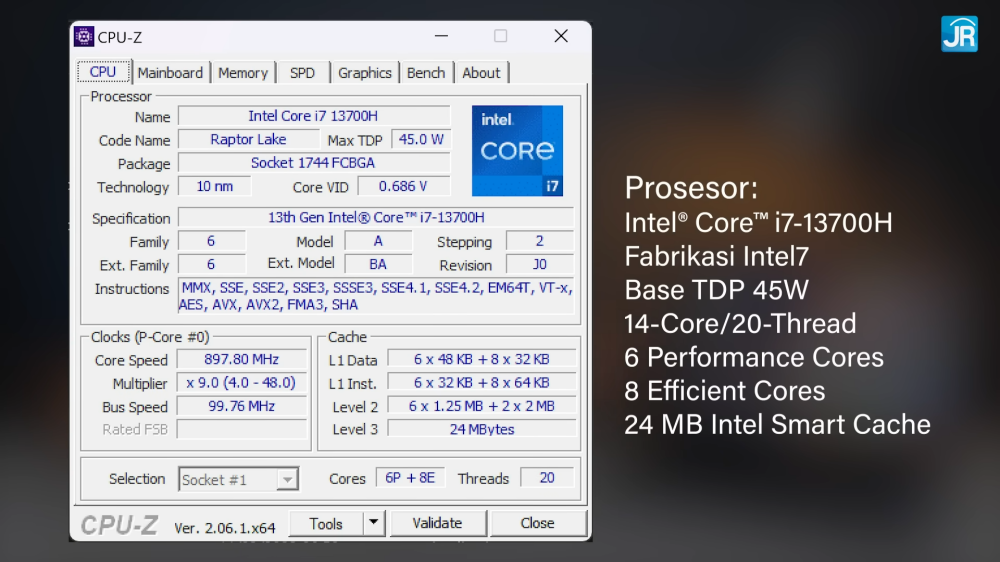Click the Ext. Model value BA
Image resolution: width=1000 pixels, height=562 pixels.
pyautogui.click(x=378, y=264)
